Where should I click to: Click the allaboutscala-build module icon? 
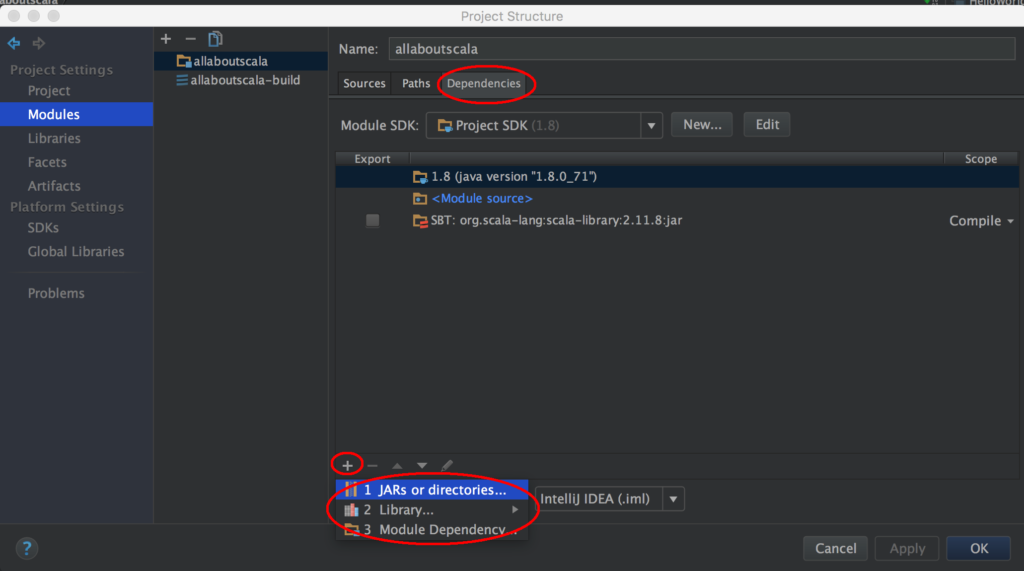coord(182,80)
